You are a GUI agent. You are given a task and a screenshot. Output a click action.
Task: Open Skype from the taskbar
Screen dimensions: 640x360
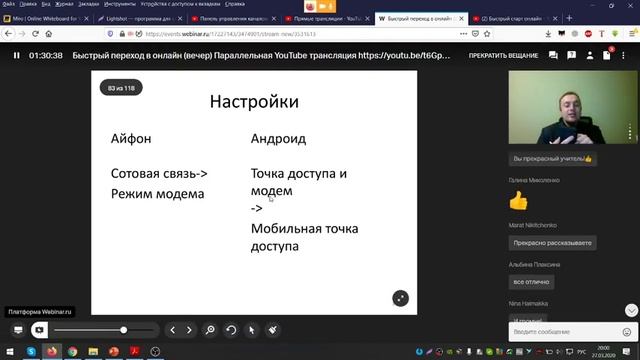[x=31, y=351]
